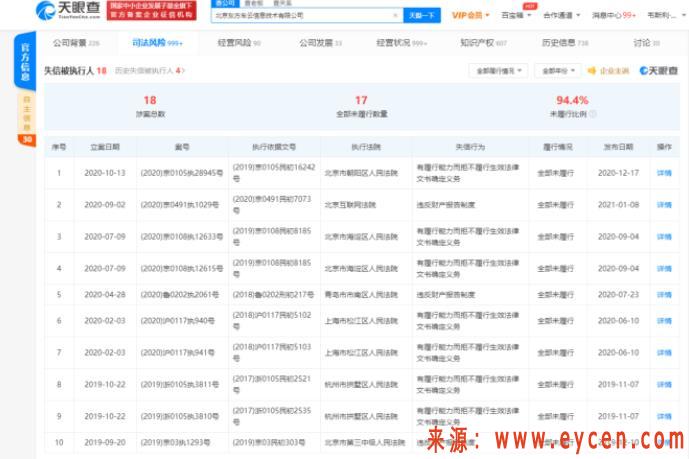The image size is (689, 459).
Task: Click case number (2020)京0491执1029号
Action: pos(179,205)
